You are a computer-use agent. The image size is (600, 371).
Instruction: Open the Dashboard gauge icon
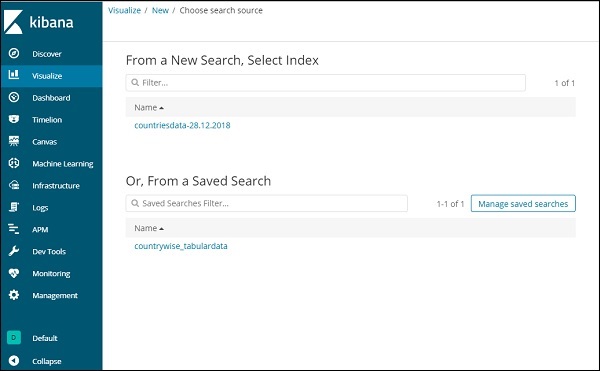tap(14, 97)
